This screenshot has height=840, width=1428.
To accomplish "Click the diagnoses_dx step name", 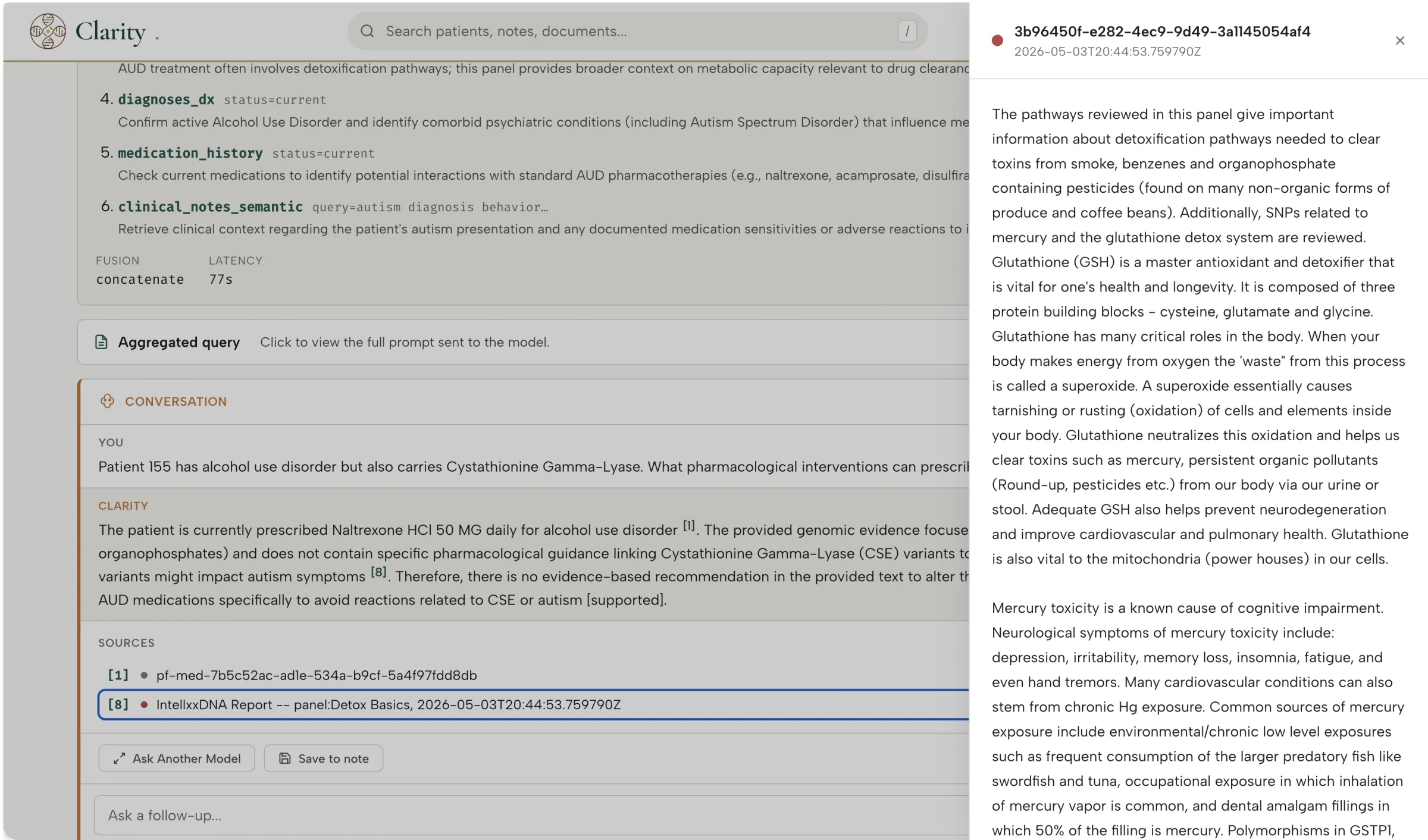I will [166, 99].
